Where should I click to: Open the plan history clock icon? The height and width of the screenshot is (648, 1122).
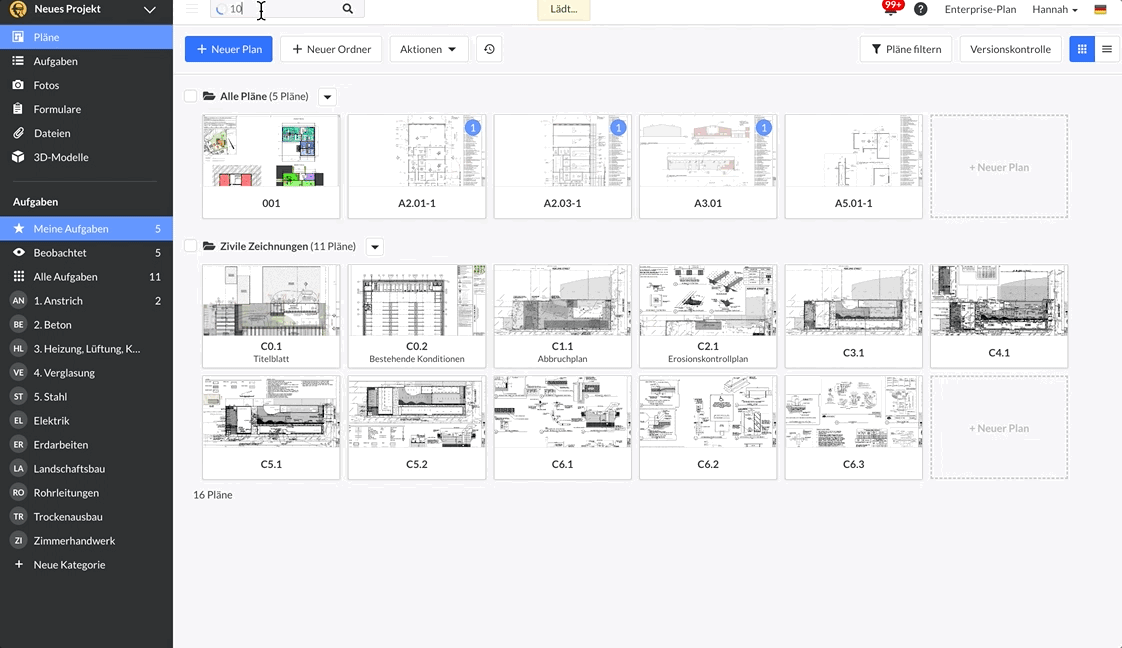pyautogui.click(x=489, y=49)
